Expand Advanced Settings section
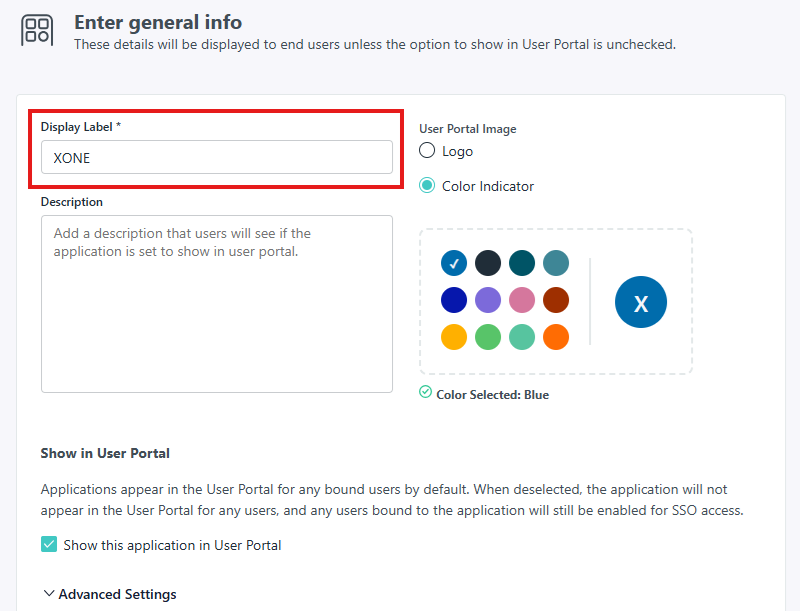 pyautogui.click(x=109, y=594)
